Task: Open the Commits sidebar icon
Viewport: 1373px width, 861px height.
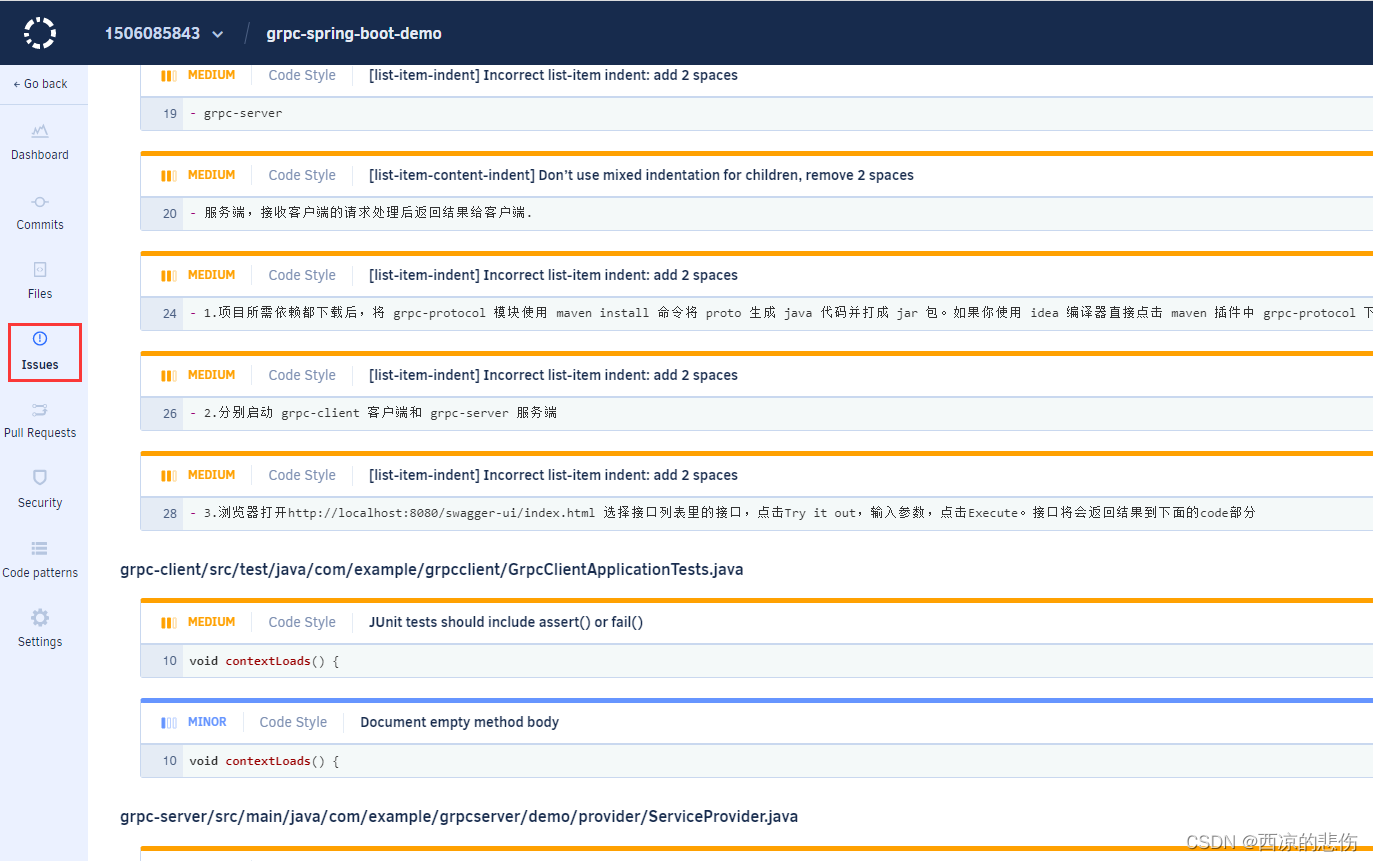Action: [40, 201]
